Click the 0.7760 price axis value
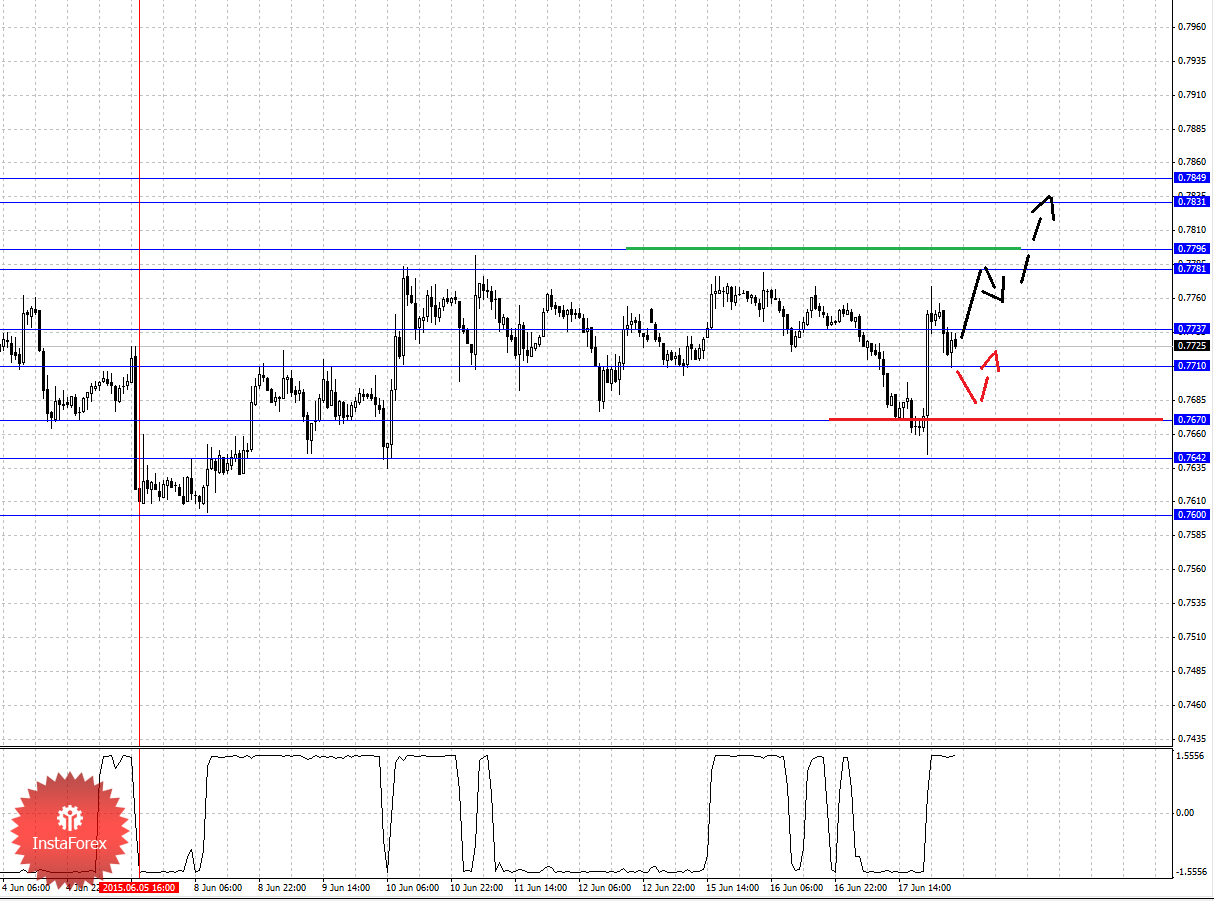This screenshot has height=901, width=1214. (x=1192, y=297)
